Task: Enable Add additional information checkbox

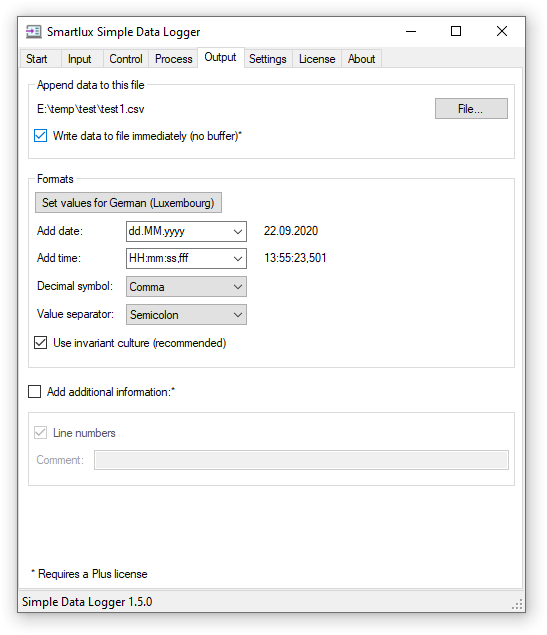Action: [x=34, y=392]
